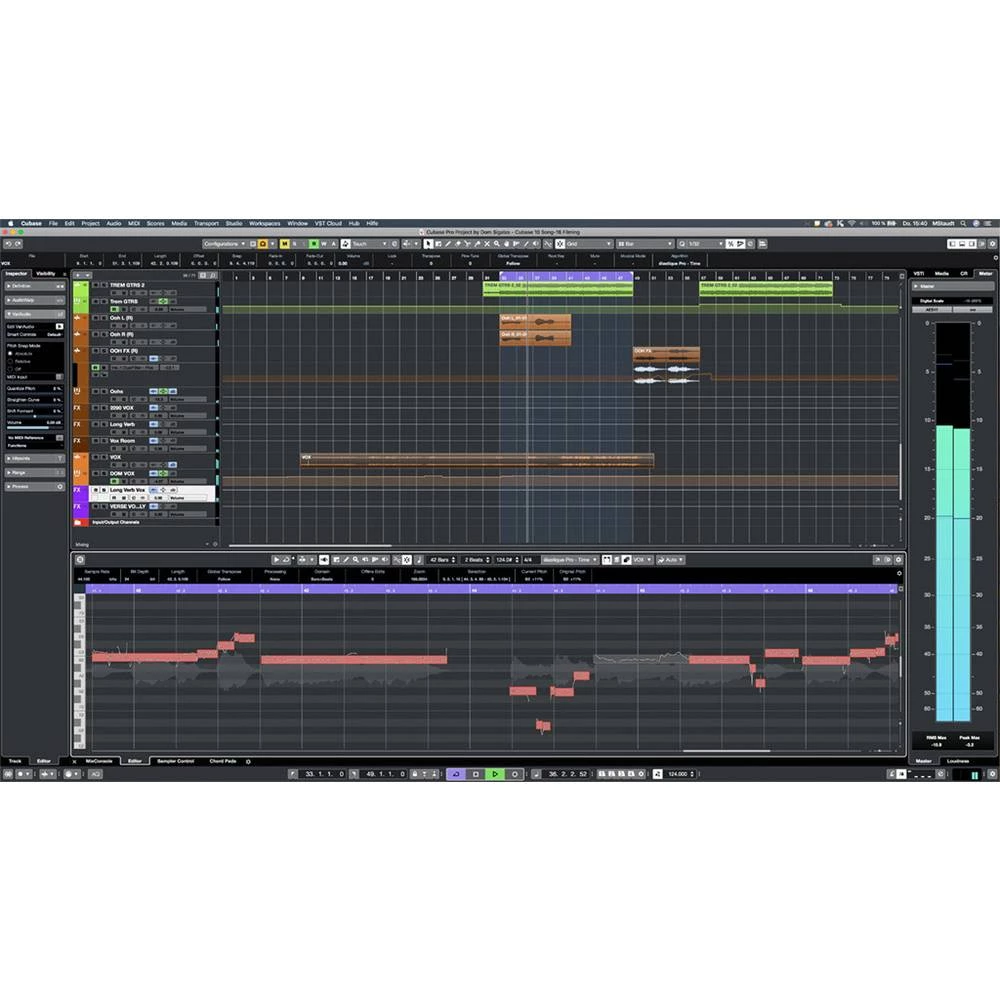Click the yellow M mute state button
The width and height of the screenshot is (1000, 1000).
[x=284, y=244]
